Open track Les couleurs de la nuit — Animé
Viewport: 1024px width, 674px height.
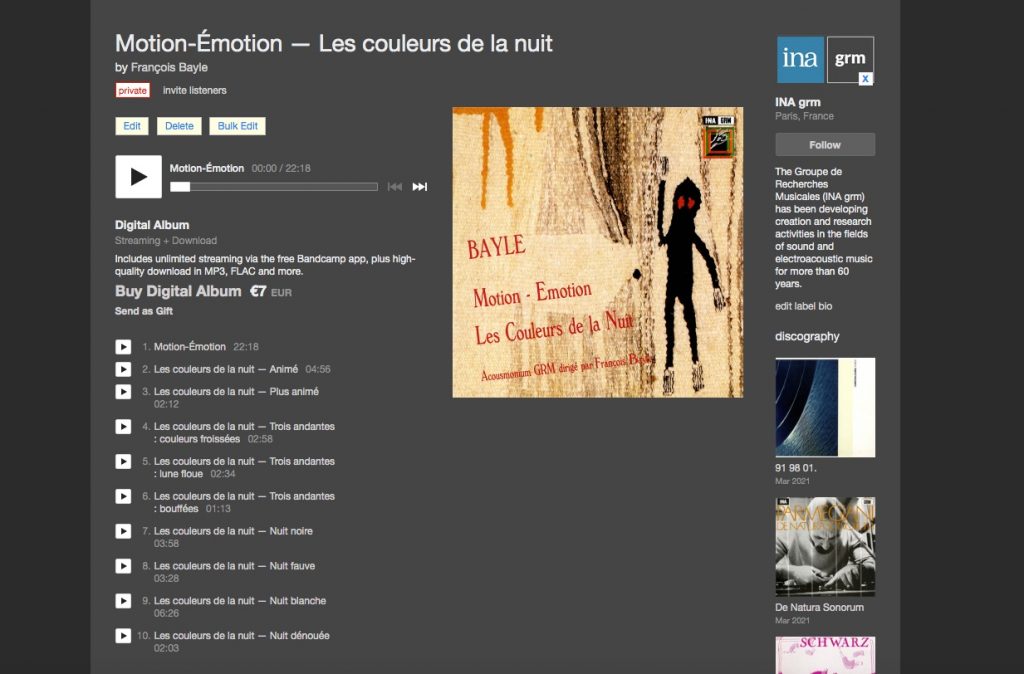pyautogui.click(x=226, y=369)
